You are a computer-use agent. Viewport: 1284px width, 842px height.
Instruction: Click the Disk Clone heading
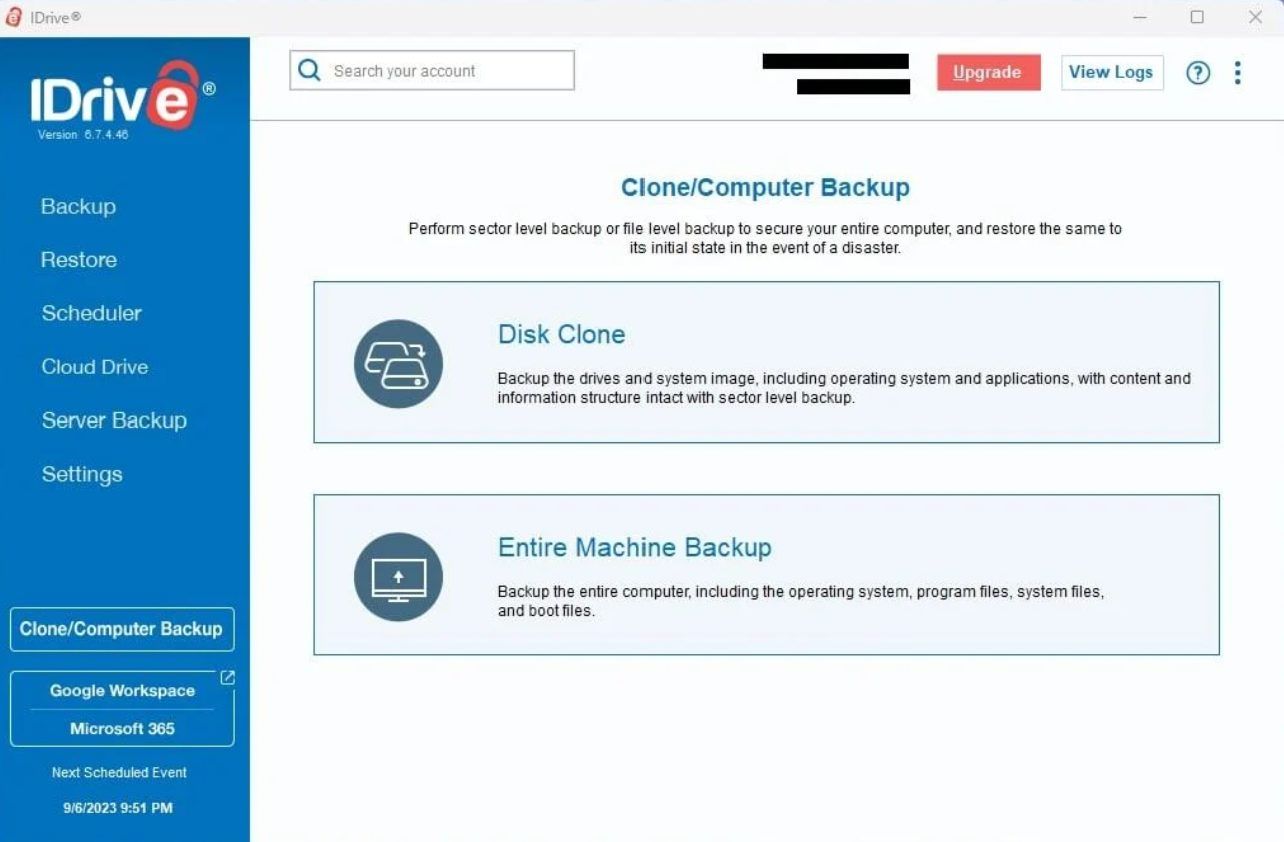point(561,334)
